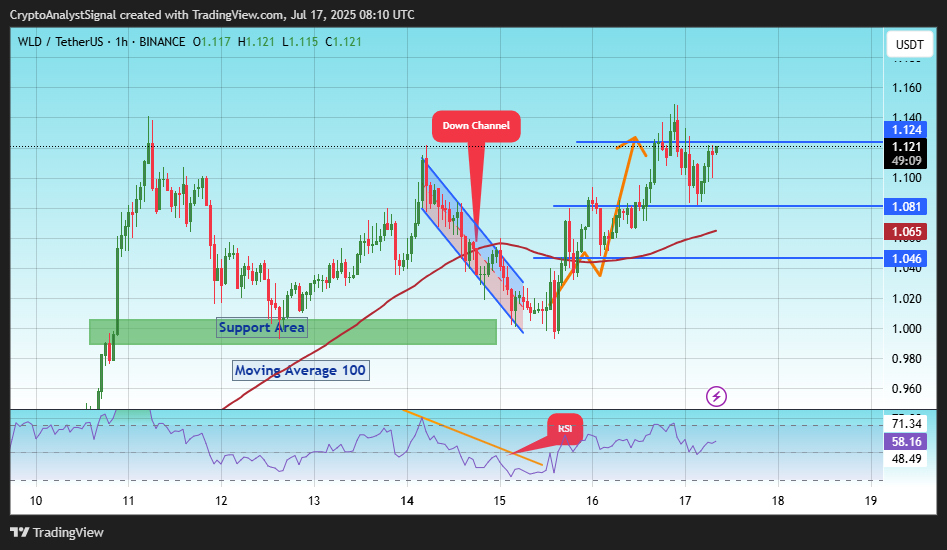This screenshot has height=550, width=947.
Task: Click date 14 on the time axis
Action: [406, 500]
